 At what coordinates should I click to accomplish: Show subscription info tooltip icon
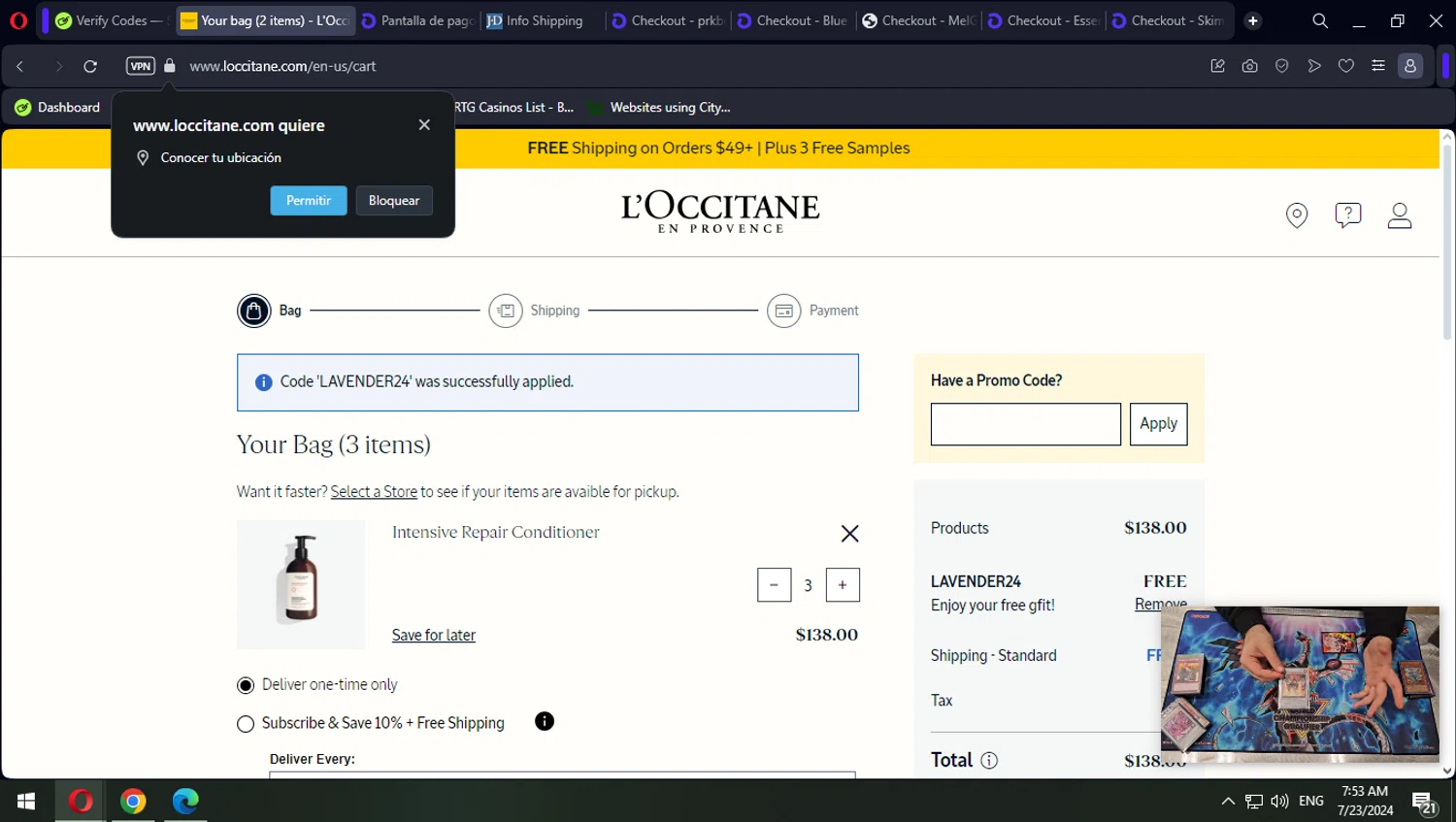click(x=545, y=721)
